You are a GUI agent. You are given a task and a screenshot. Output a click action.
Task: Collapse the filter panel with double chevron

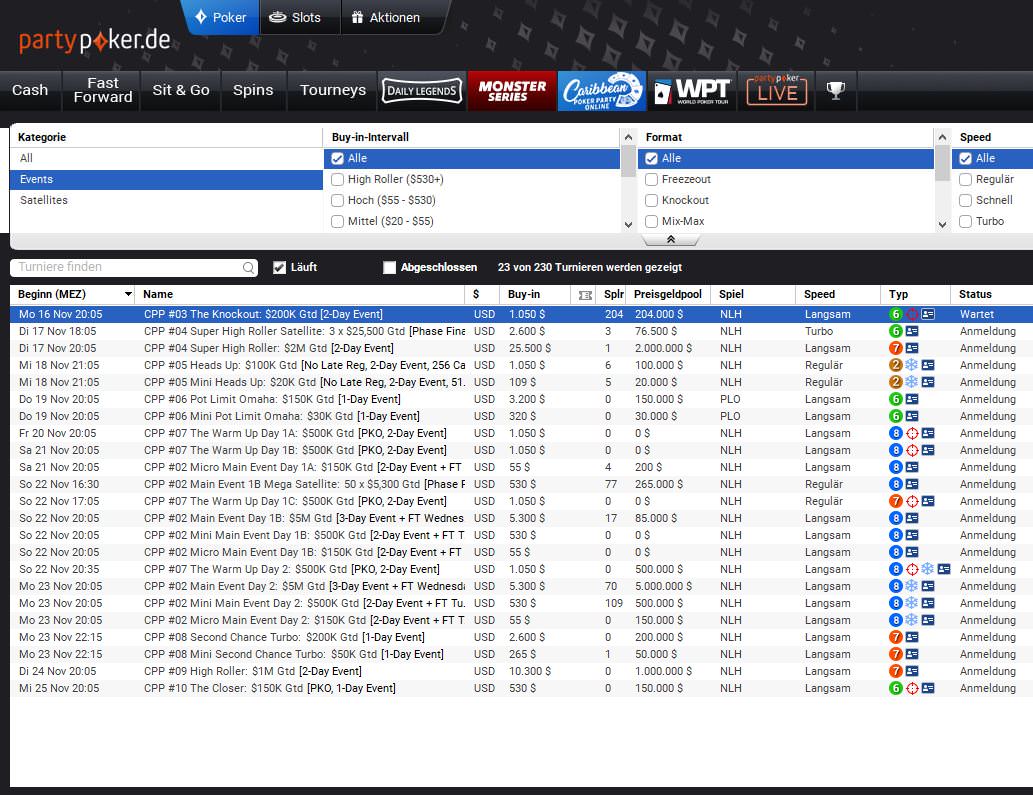[670, 240]
